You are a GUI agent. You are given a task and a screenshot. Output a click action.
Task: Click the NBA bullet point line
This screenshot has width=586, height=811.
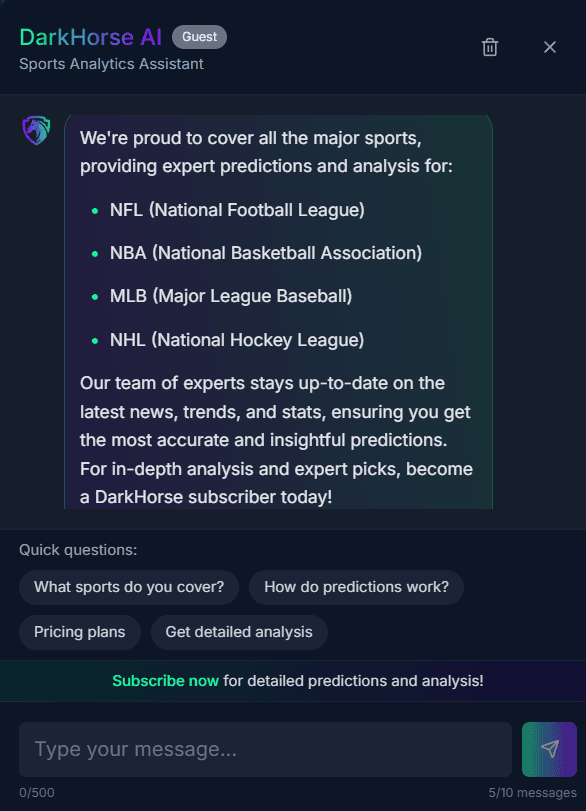click(x=266, y=253)
